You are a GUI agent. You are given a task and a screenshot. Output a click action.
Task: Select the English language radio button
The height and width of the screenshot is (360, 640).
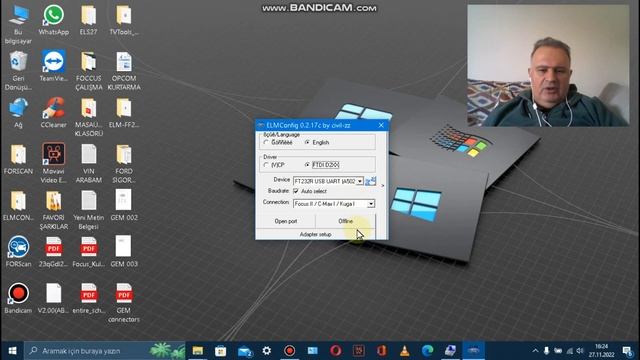point(307,142)
